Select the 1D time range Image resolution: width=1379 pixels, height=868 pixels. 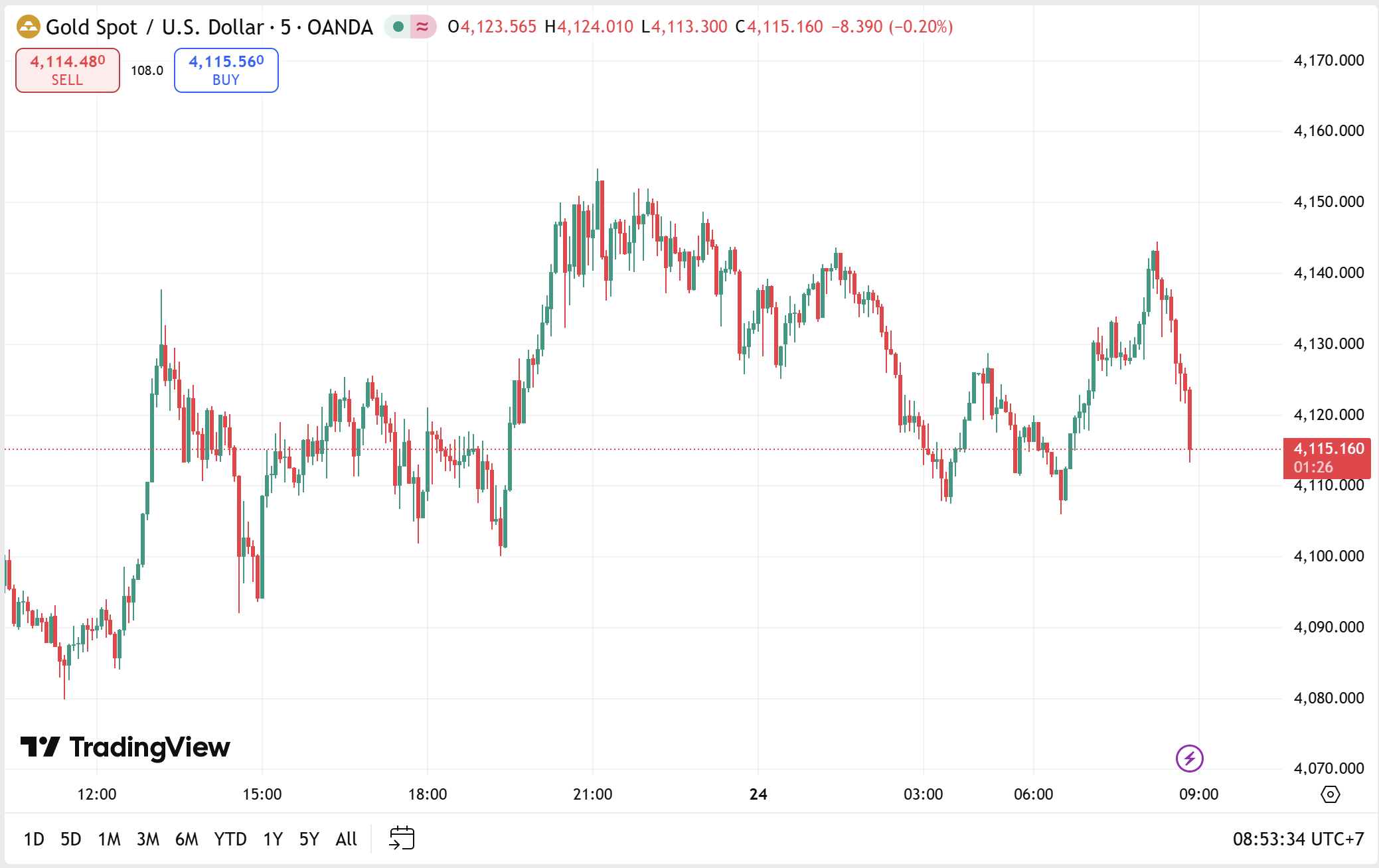pos(34,839)
